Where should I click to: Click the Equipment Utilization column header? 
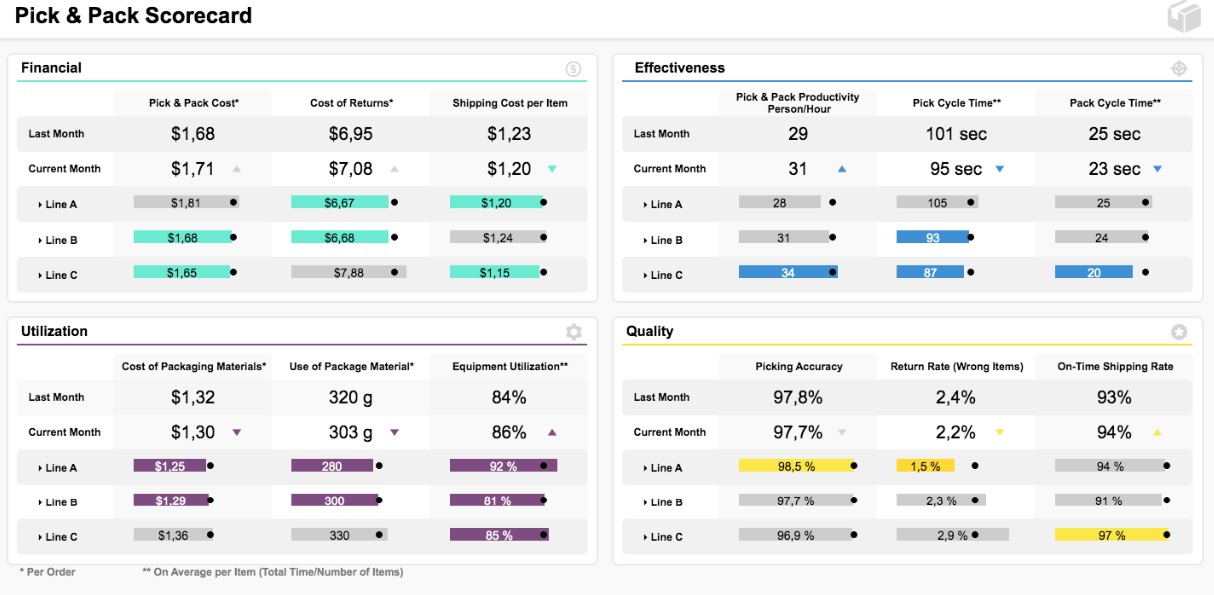coord(509,367)
